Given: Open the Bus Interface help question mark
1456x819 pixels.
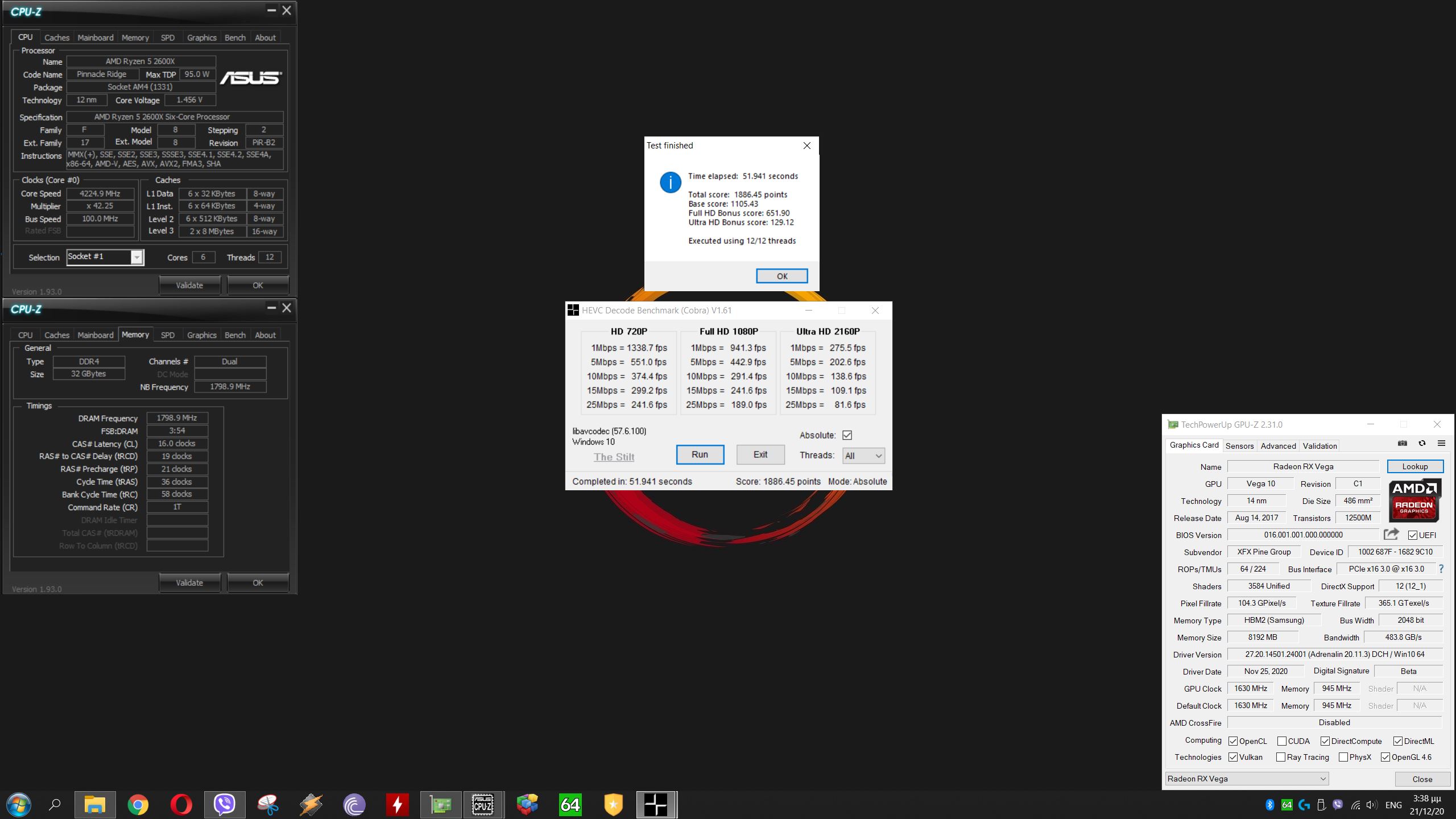Looking at the screenshot, I should click(x=1441, y=569).
